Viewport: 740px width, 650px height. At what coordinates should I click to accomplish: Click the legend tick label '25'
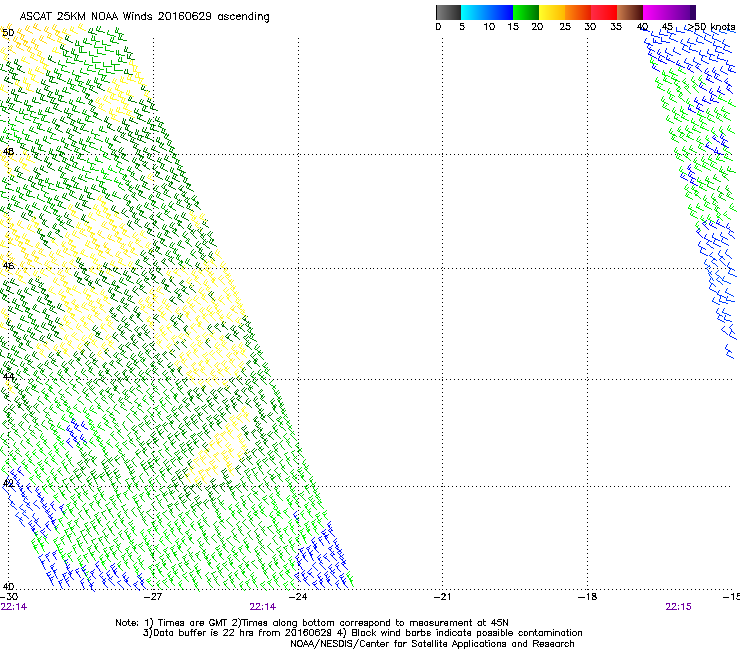tap(565, 27)
